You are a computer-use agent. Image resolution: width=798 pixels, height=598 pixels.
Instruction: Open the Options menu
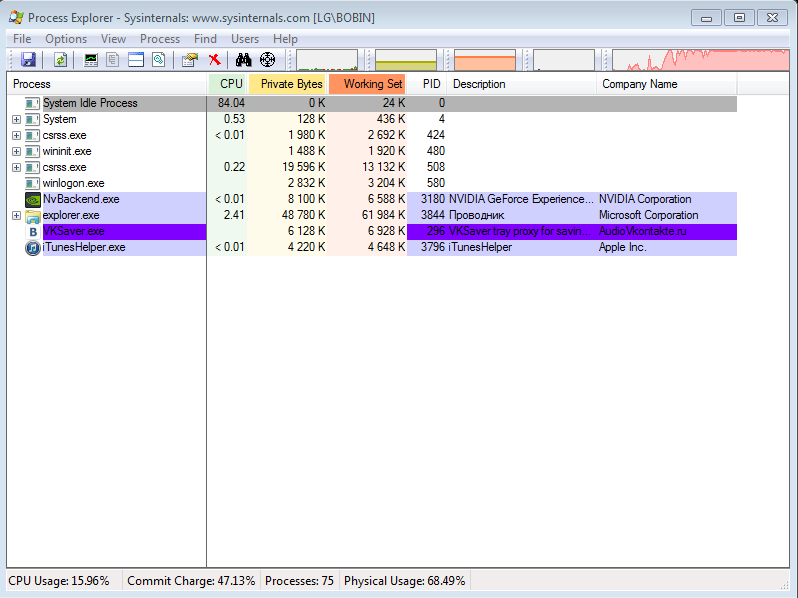coord(66,39)
